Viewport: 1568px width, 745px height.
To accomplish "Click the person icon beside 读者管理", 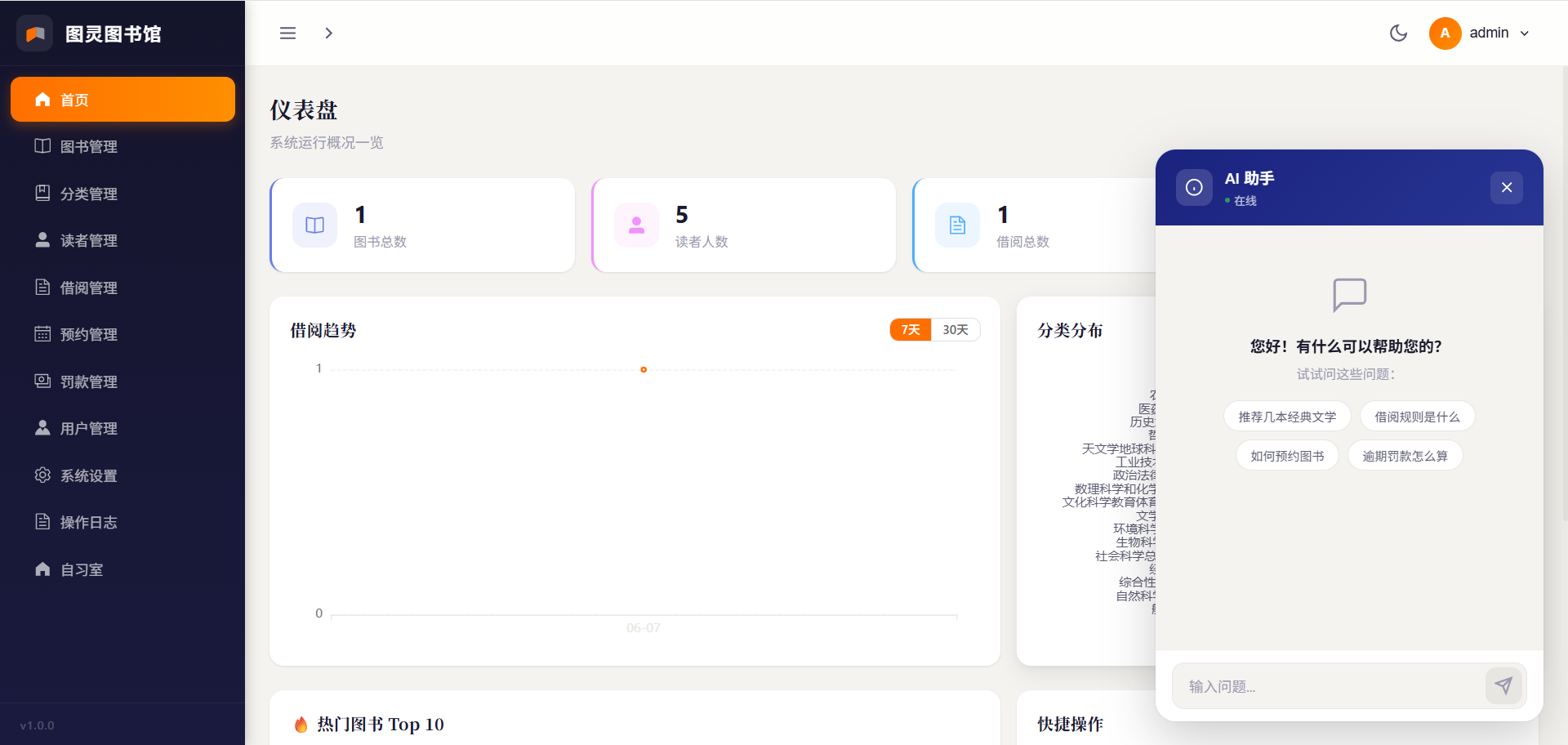I will (42, 240).
